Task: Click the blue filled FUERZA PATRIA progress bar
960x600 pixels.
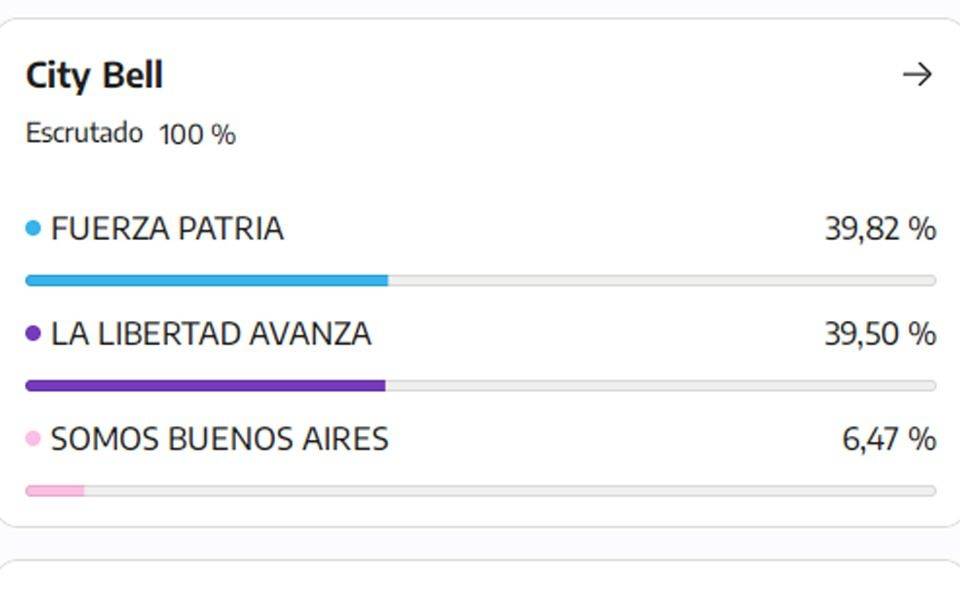Action: pos(207,280)
